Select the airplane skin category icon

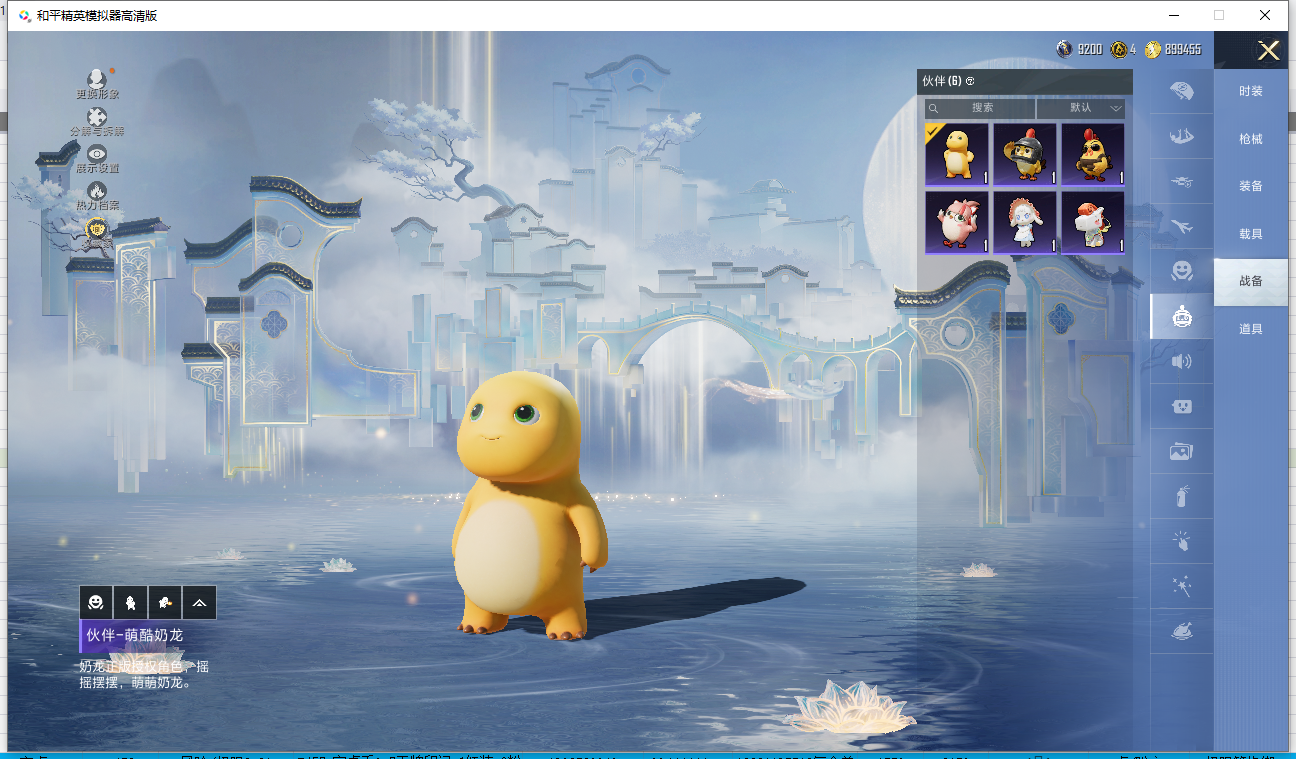(x=1181, y=226)
